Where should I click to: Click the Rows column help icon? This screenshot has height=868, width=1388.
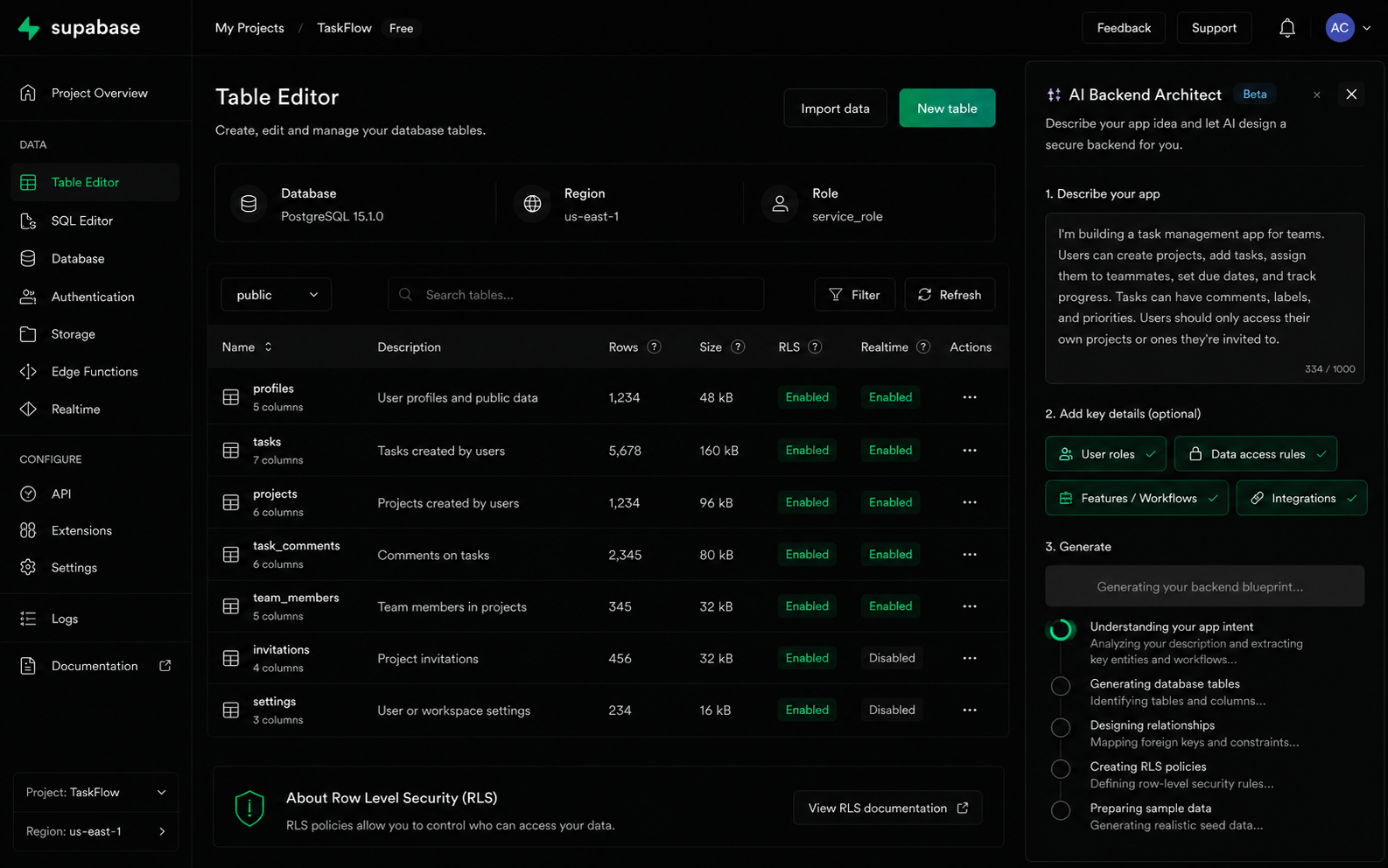pyautogui.click(x=654, y=347)
